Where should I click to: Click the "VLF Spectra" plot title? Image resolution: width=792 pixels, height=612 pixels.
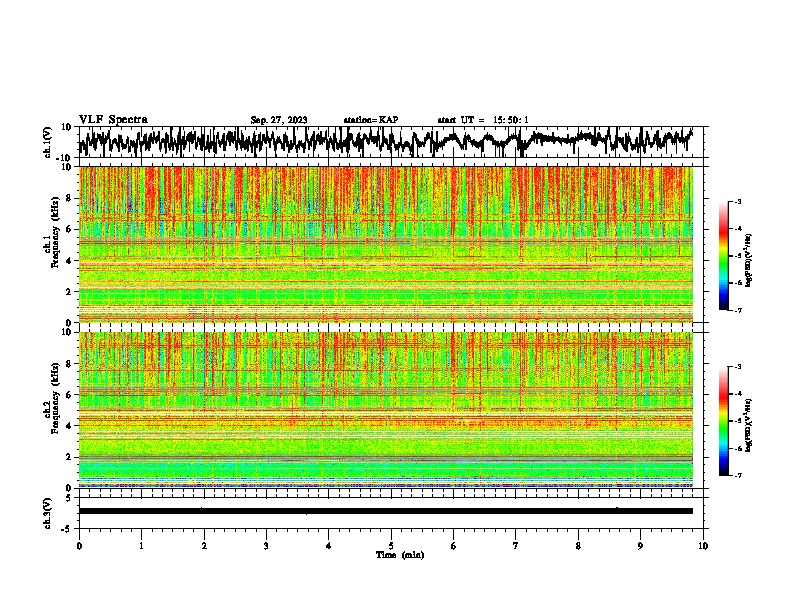point(113,120)
